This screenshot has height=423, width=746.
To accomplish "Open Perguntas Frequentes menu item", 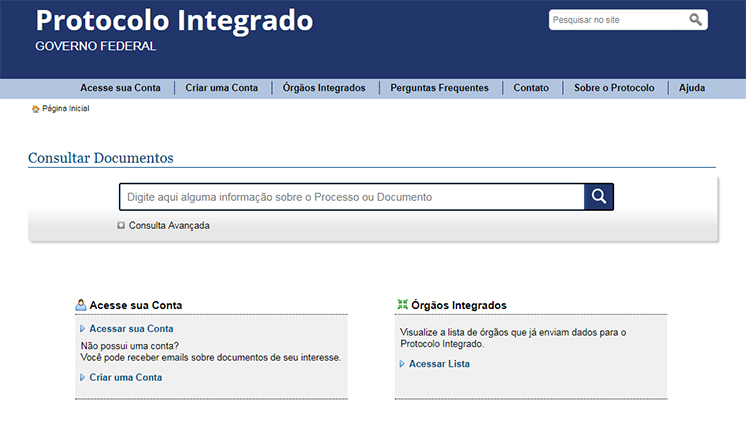I will pos(440,88).
